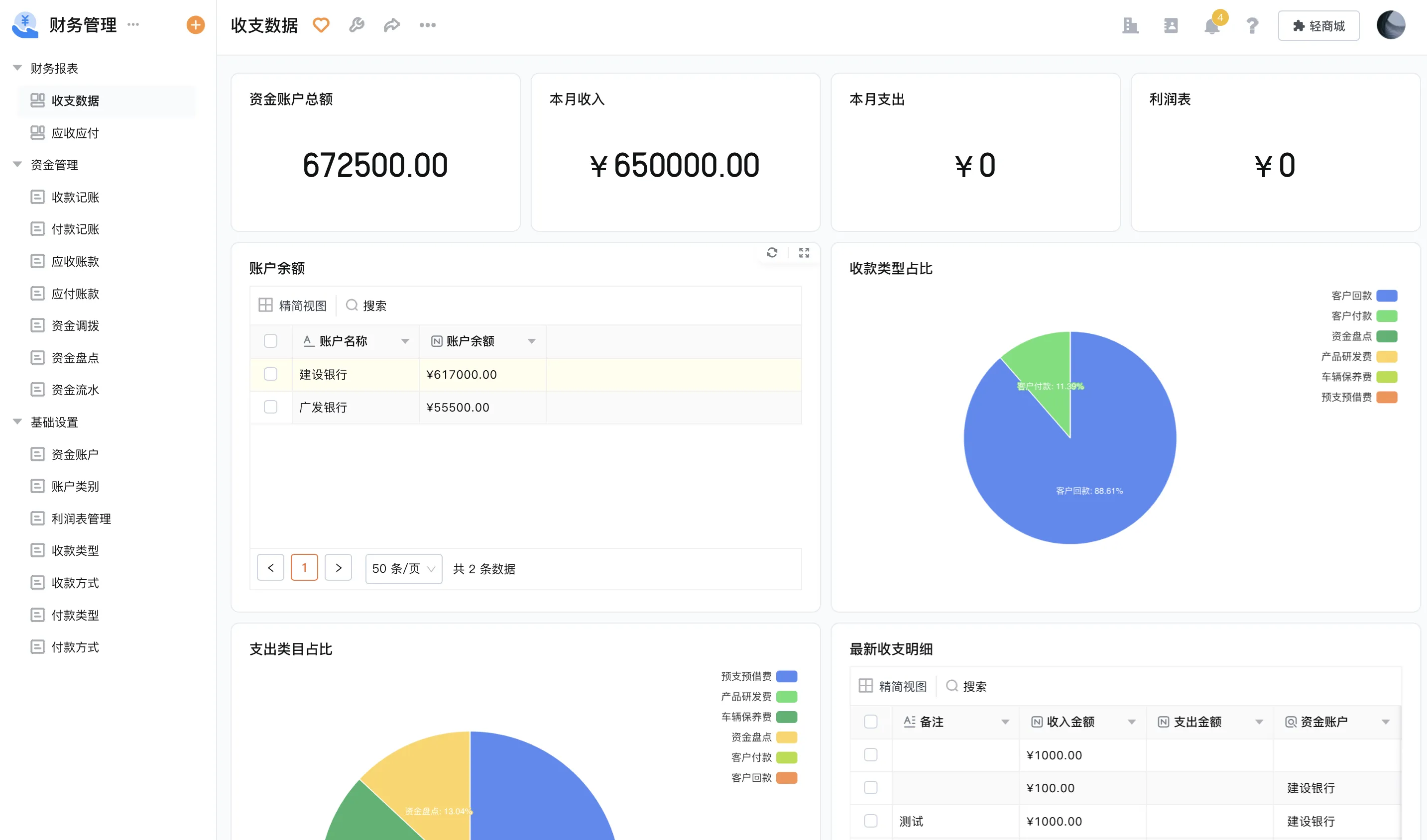
Task: Check the 广发银行 row checkbox
Action: pos(271,407)
